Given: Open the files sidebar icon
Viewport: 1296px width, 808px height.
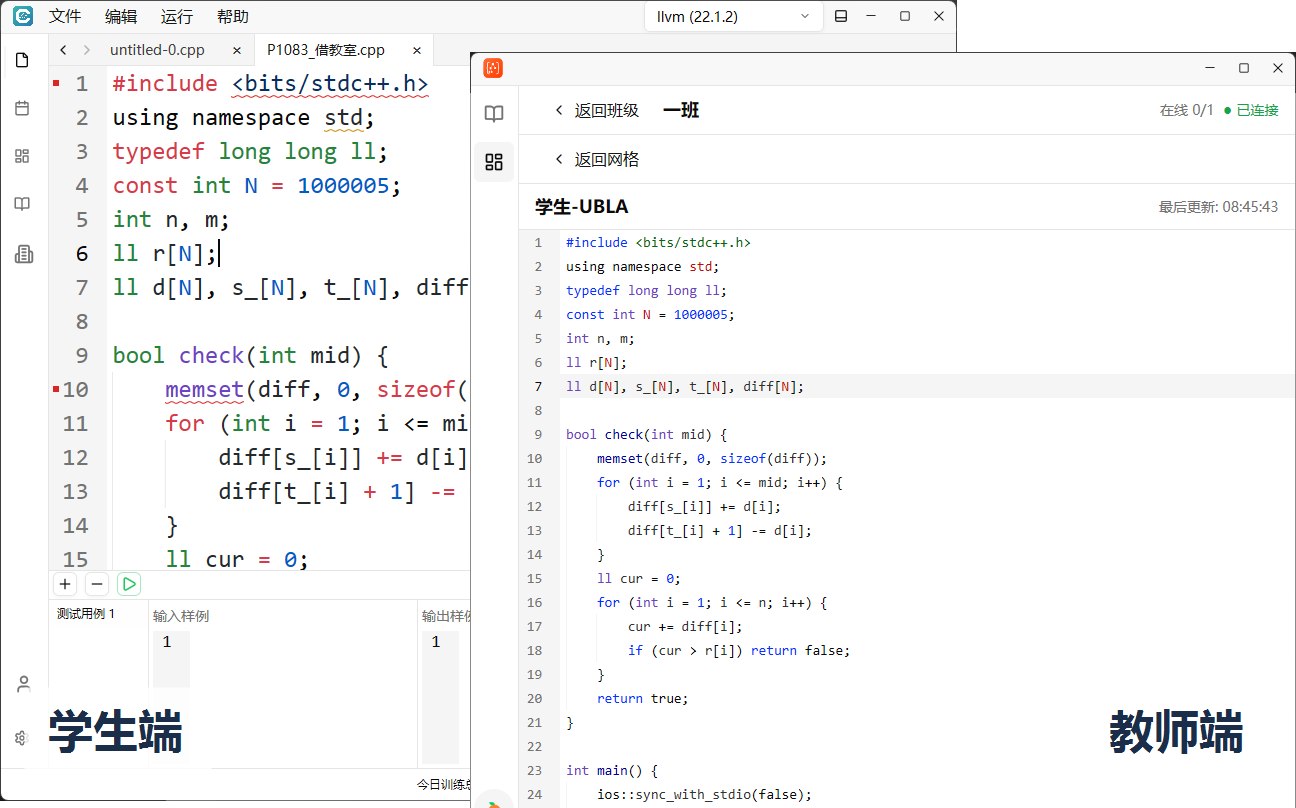Looking at the screenshot, I should coord(22,61).
